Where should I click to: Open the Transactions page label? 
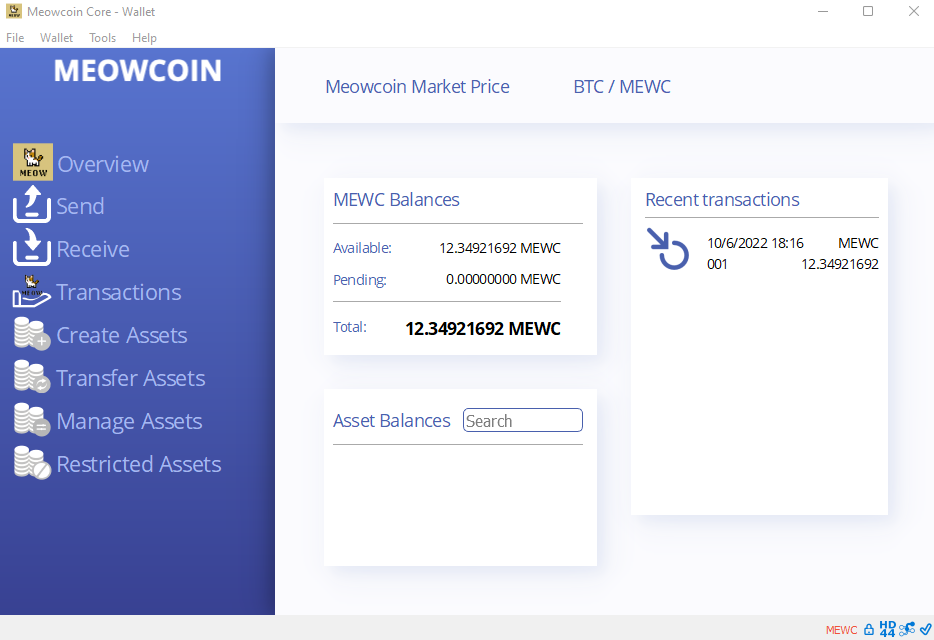(x=119, y=292)
